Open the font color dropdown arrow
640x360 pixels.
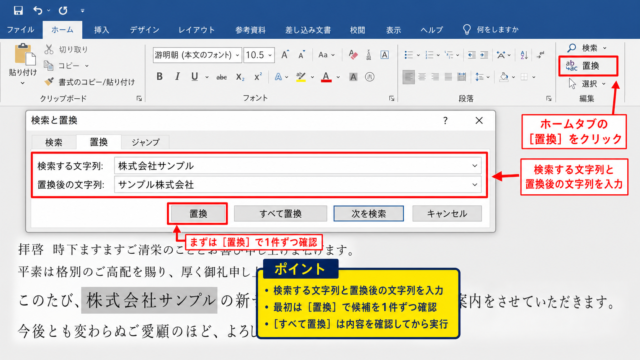[x=338, y=77]
